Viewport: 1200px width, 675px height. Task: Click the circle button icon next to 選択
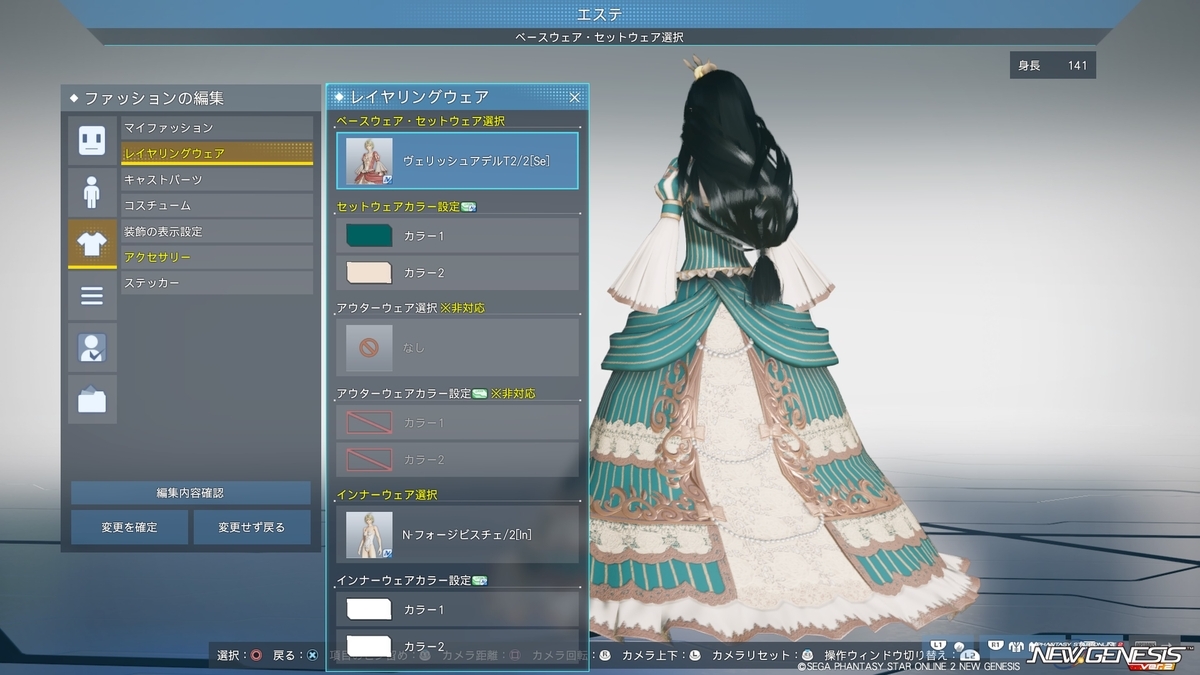click(x=256, y=655)
